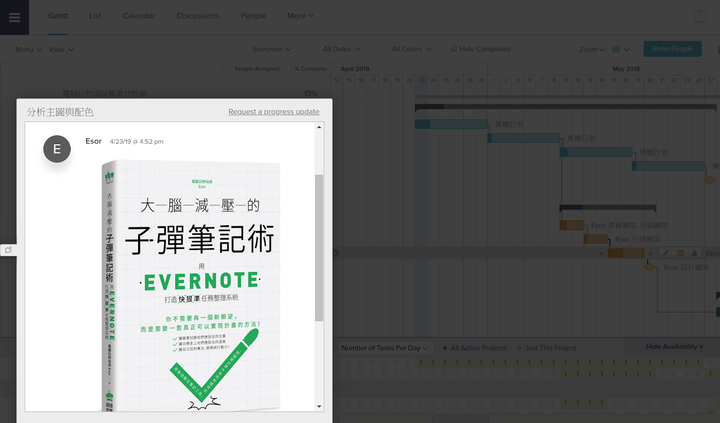The image size is (720, 423).
Task: Open the All Dates filter dropdown
Action: coord(342,49)
